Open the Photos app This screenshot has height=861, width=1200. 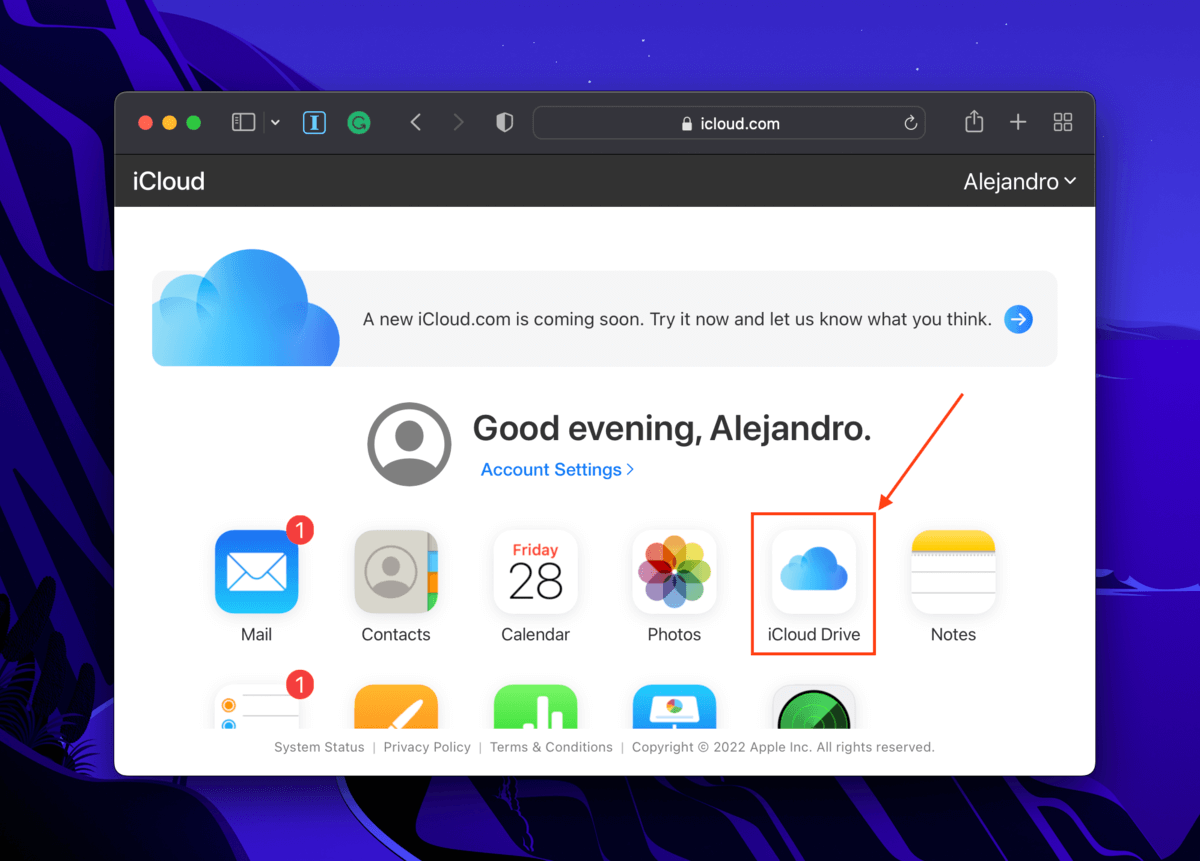pos(674,572)
